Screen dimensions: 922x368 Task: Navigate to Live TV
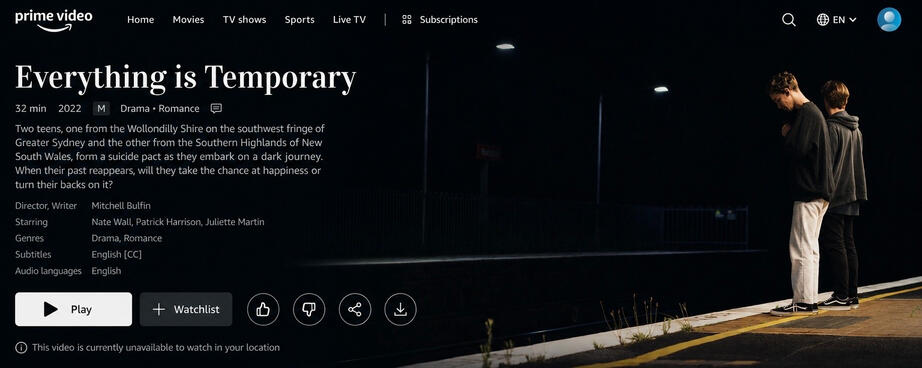349,19
